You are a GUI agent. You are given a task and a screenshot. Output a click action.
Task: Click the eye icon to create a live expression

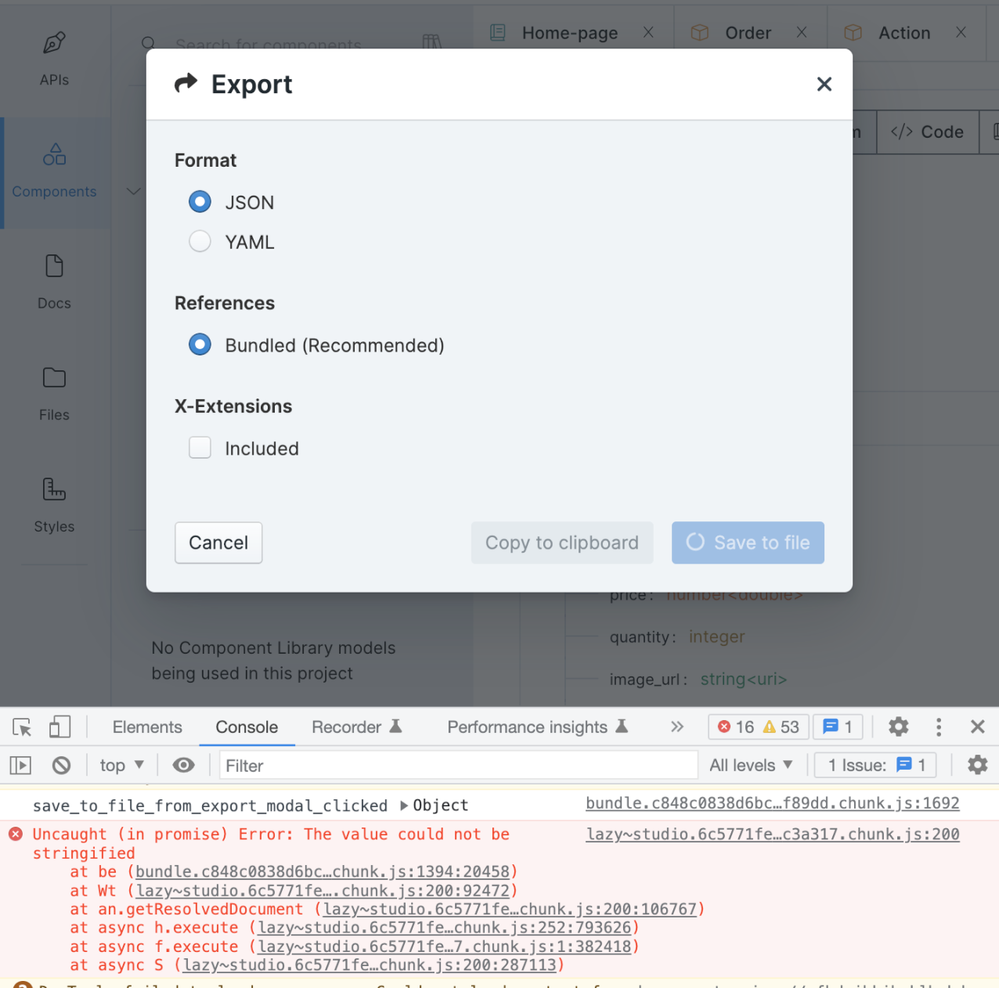(x=183, y=766)
